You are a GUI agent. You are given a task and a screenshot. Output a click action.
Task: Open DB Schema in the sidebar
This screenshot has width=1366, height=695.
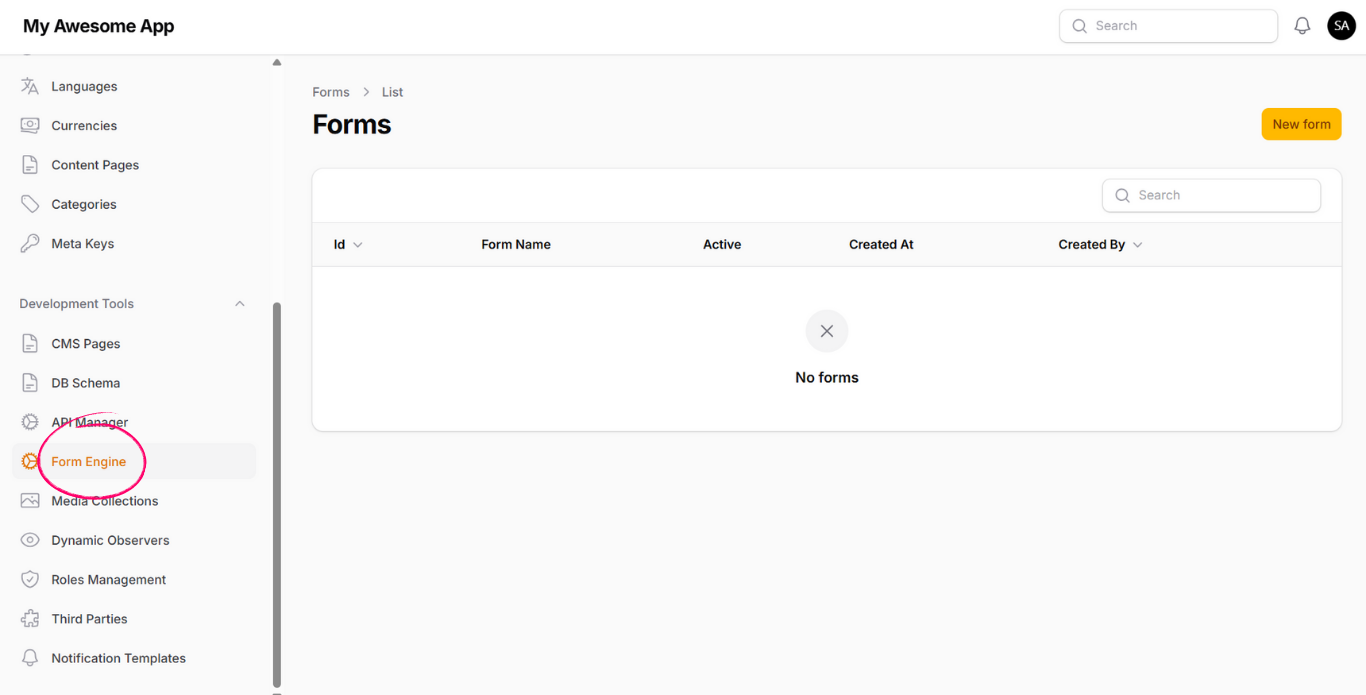[86, 383]
